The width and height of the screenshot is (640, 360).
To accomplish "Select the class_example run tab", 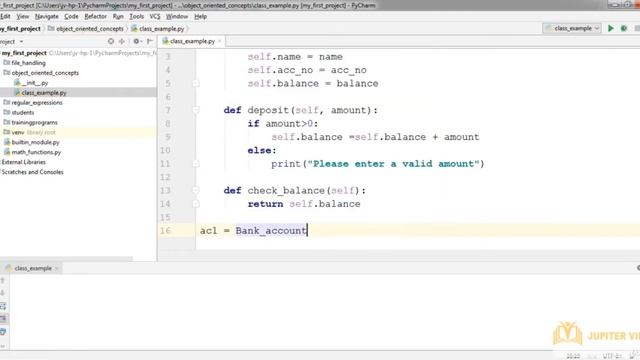I will [33, 268].
